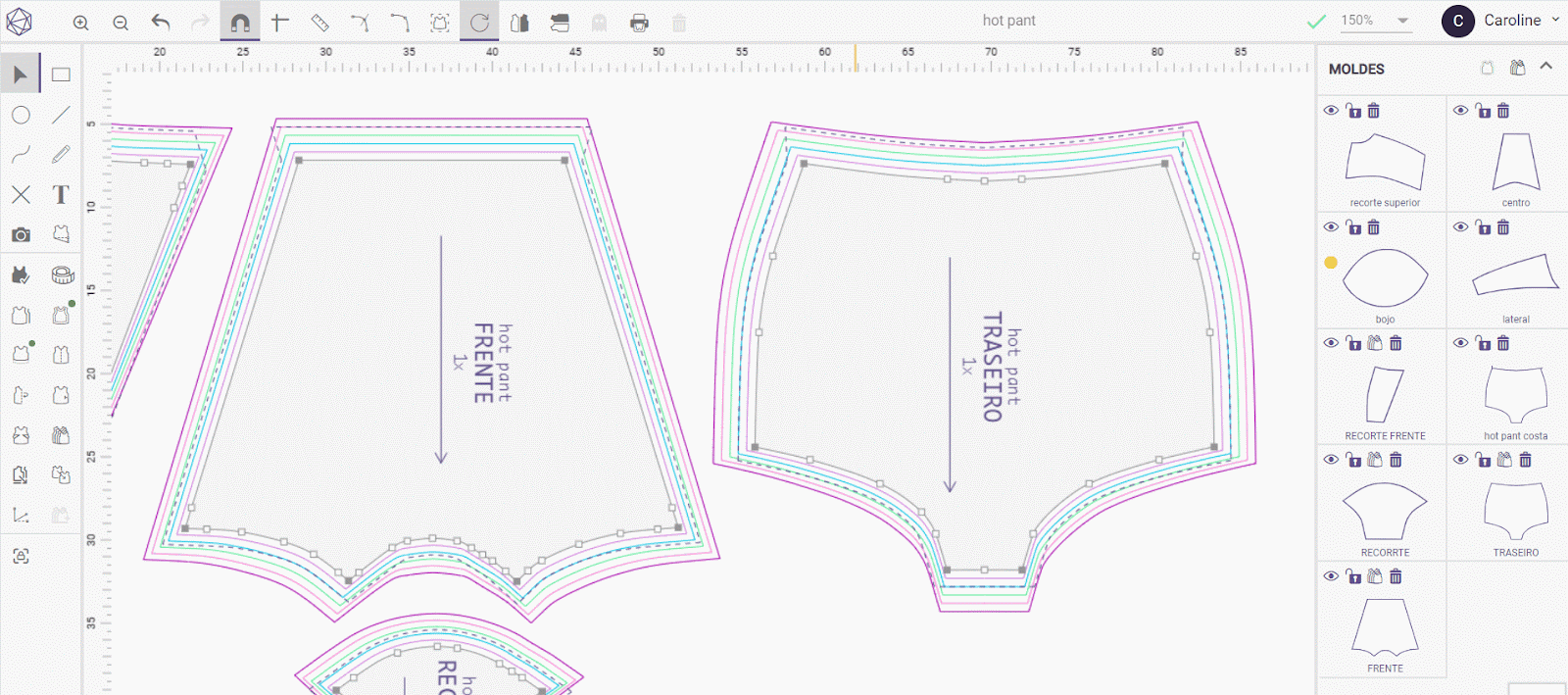Viewport: 1568px width, 695px height.
Task: Choose the Text tool
Action: click(61, 194)
